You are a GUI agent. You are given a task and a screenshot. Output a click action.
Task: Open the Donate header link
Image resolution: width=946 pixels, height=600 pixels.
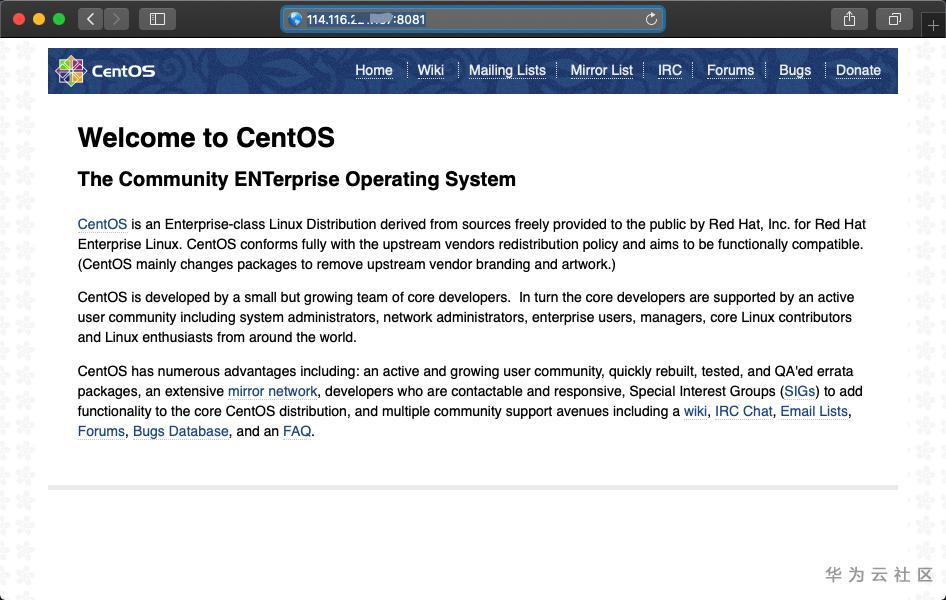point(858,71)
